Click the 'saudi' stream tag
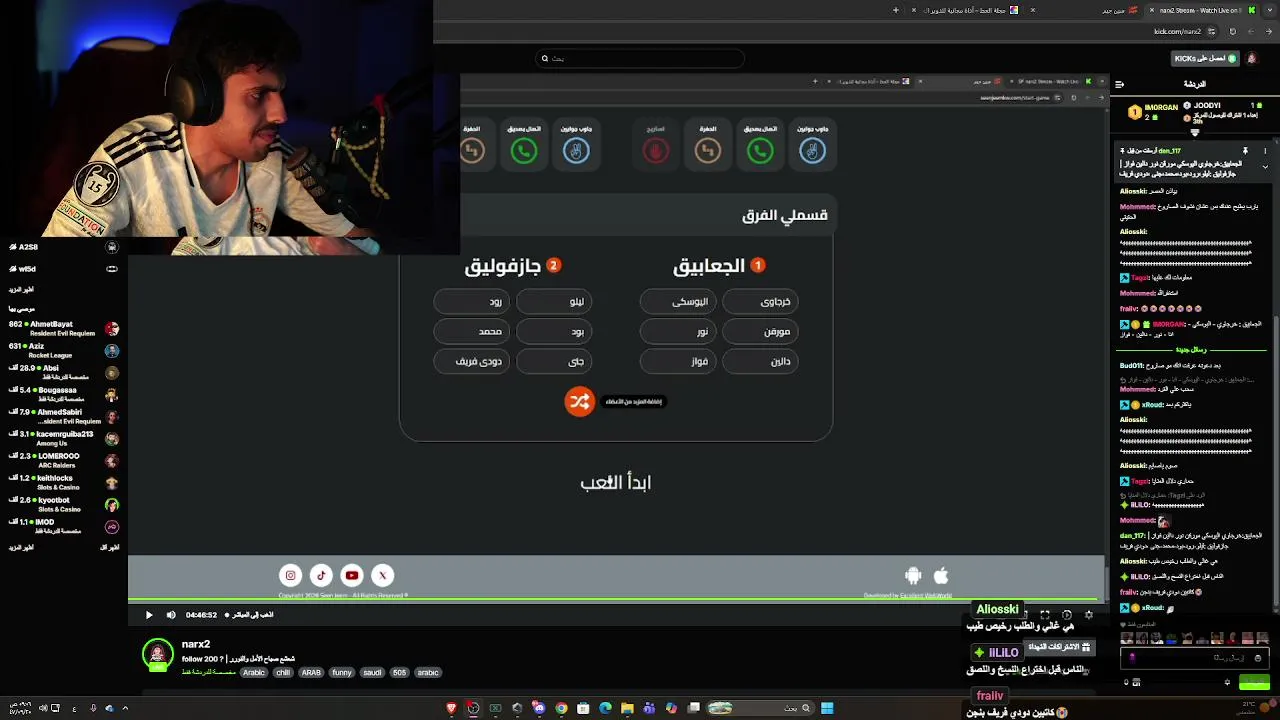 372,673
